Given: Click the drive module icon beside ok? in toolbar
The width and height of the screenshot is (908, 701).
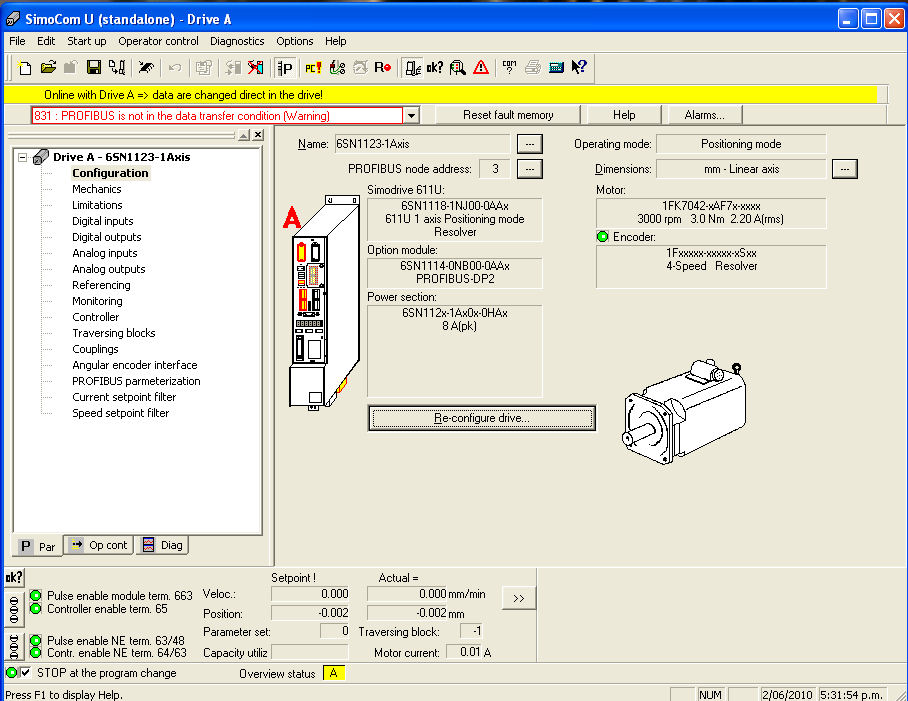Looking at the screenshot, I should pyautogui.click(x=412, y=68).
